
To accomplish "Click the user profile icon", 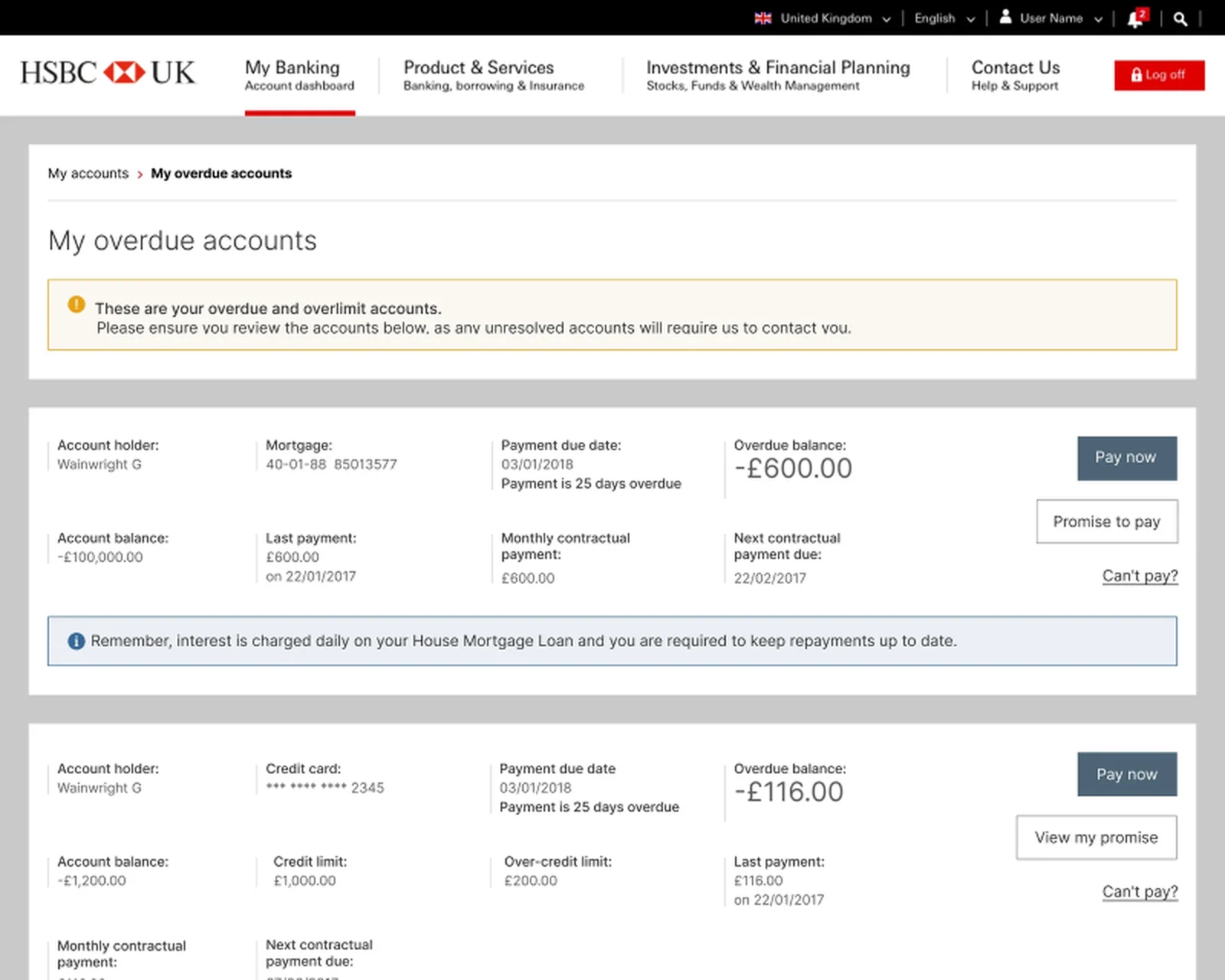I will pyautogui.click(x=1005, y=17).
